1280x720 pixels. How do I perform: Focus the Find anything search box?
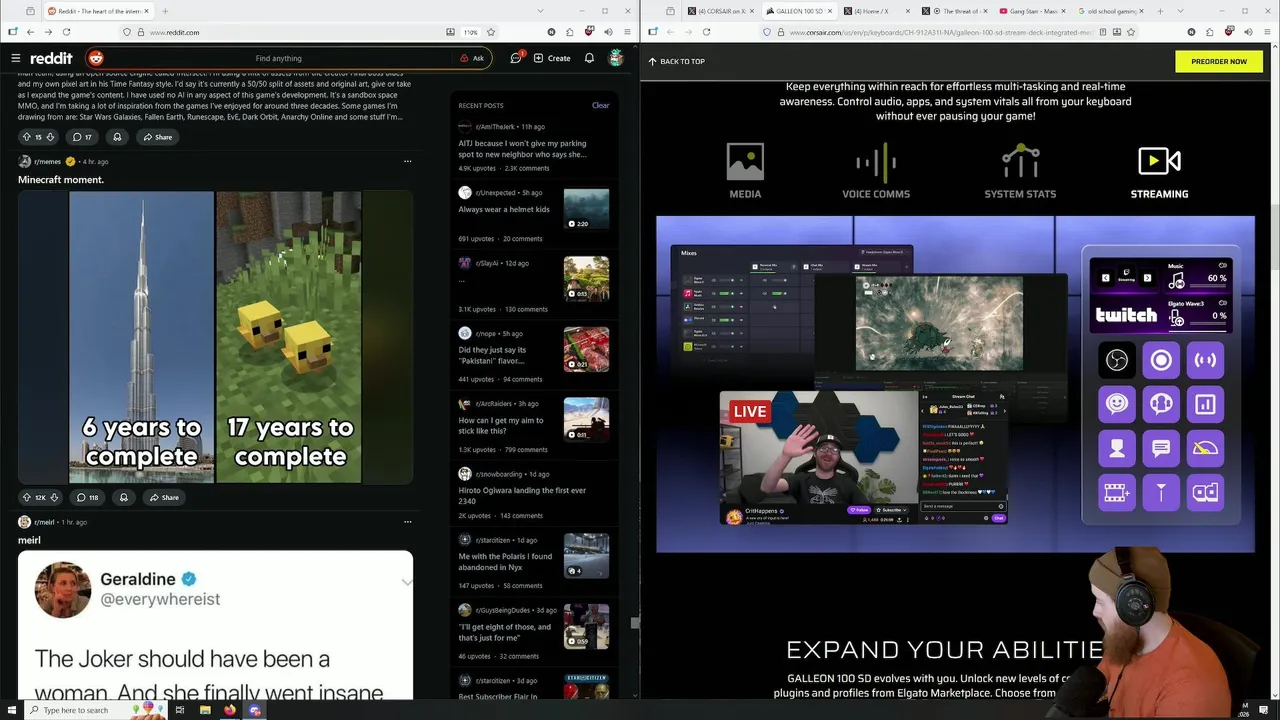coord(278,58)
